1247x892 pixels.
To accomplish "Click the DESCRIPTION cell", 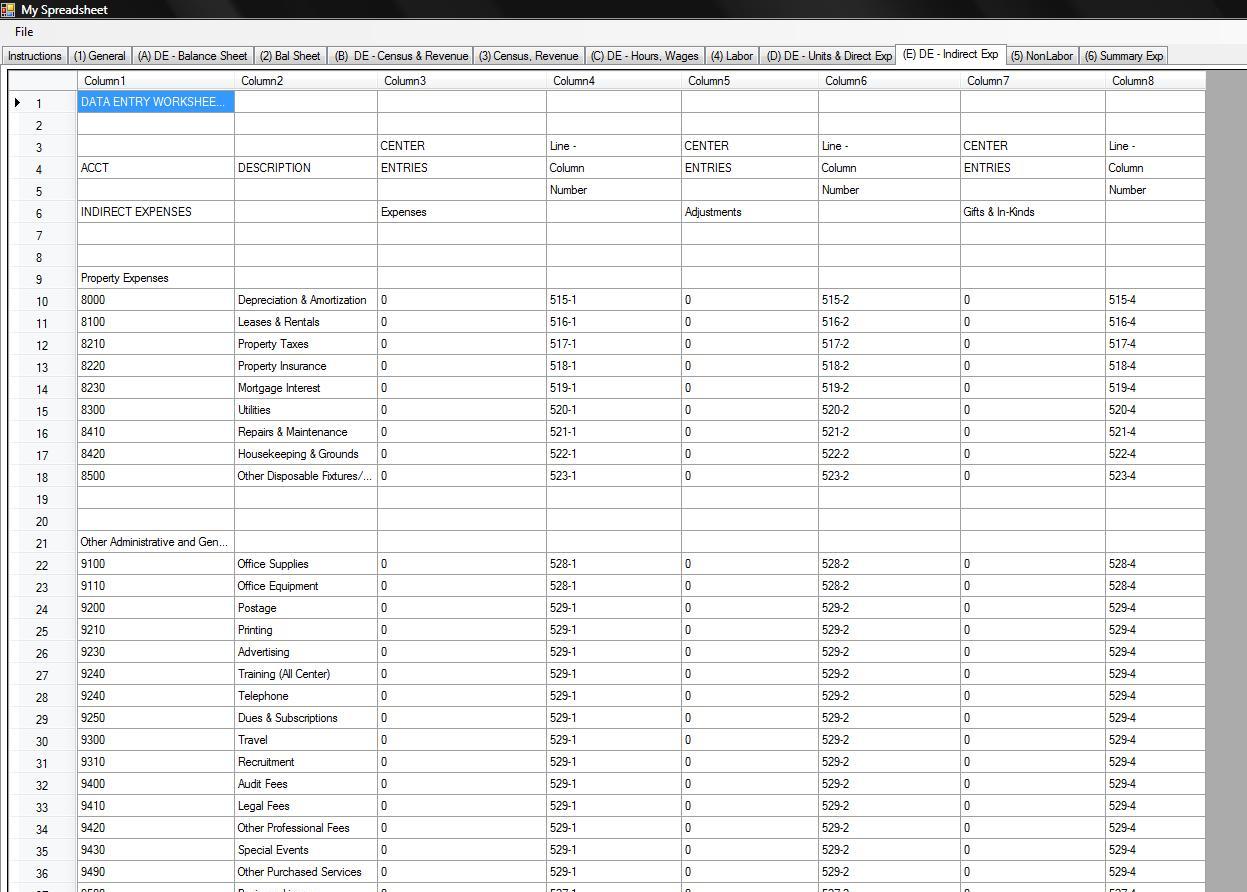I will tap(306, 168).
